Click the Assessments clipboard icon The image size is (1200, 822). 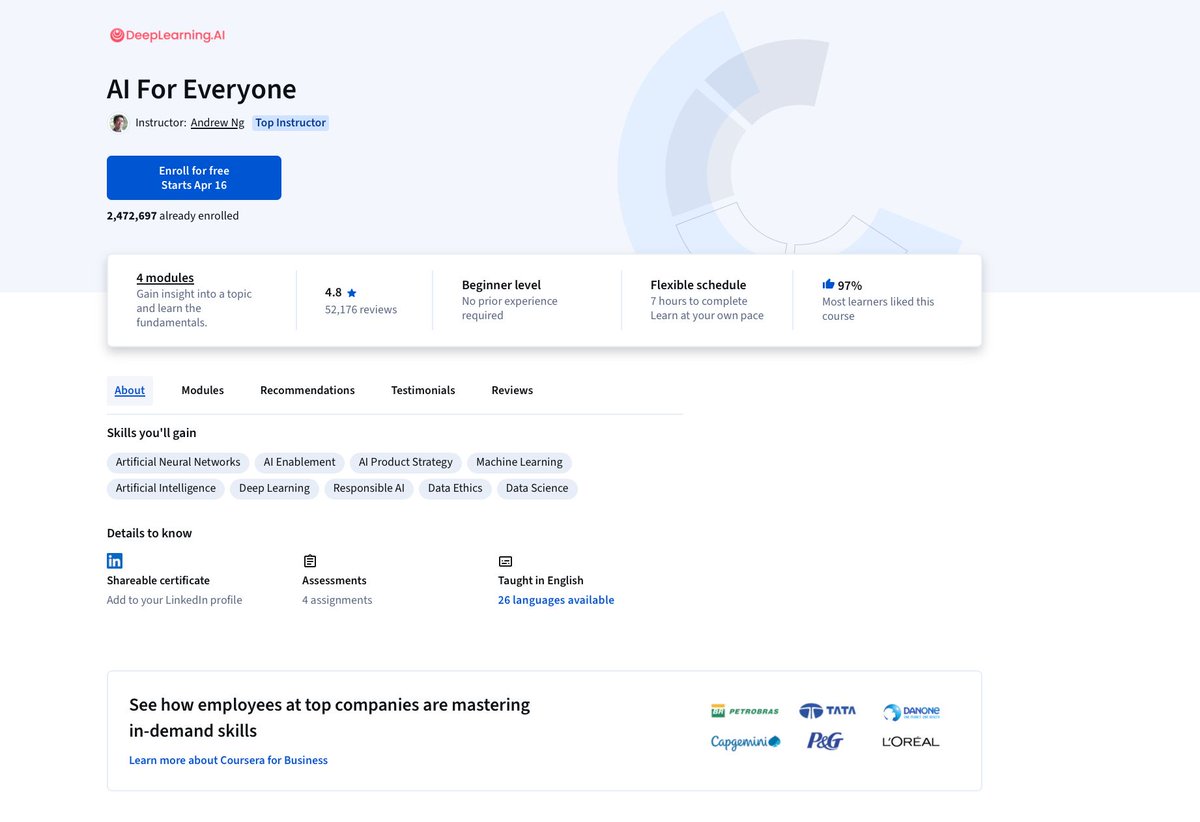[310, 561]
